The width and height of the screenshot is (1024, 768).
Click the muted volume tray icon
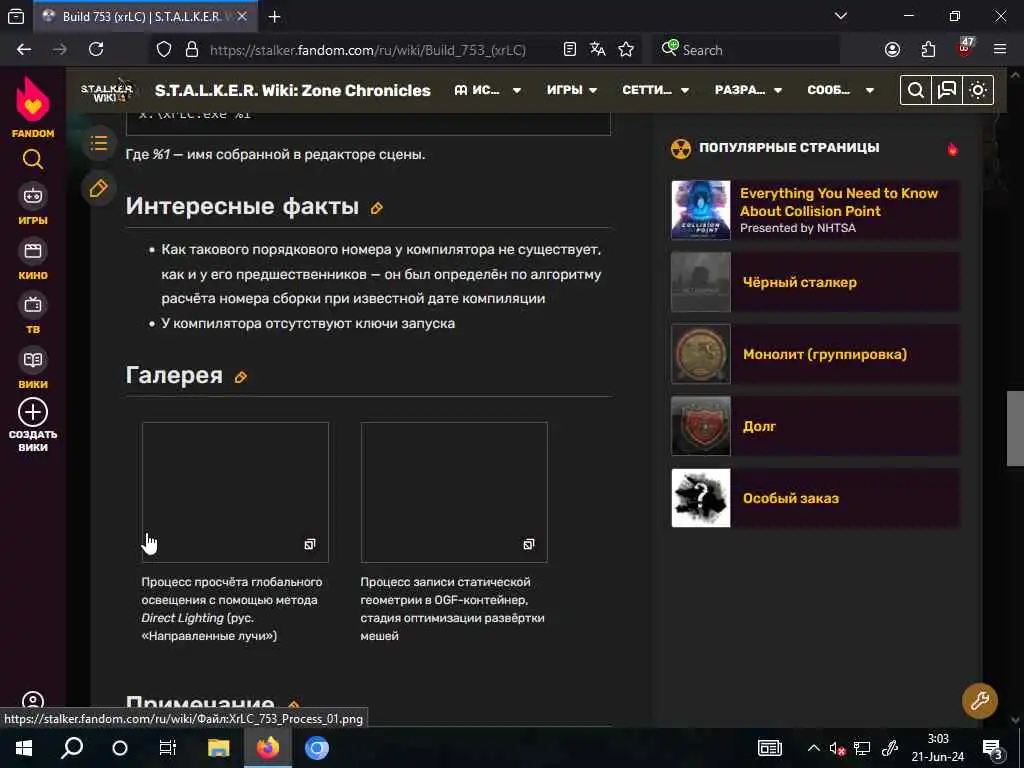pyautogui.click(x=837, y=748)
